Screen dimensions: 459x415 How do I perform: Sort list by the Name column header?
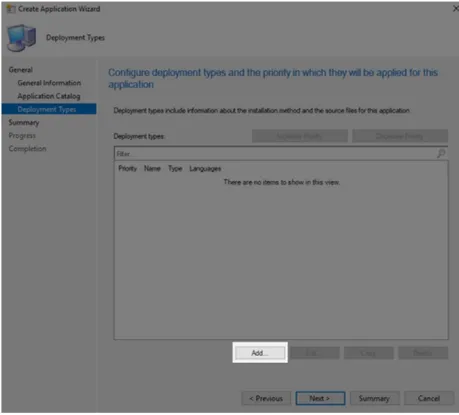pyautogui.click(x=152, y=168)
